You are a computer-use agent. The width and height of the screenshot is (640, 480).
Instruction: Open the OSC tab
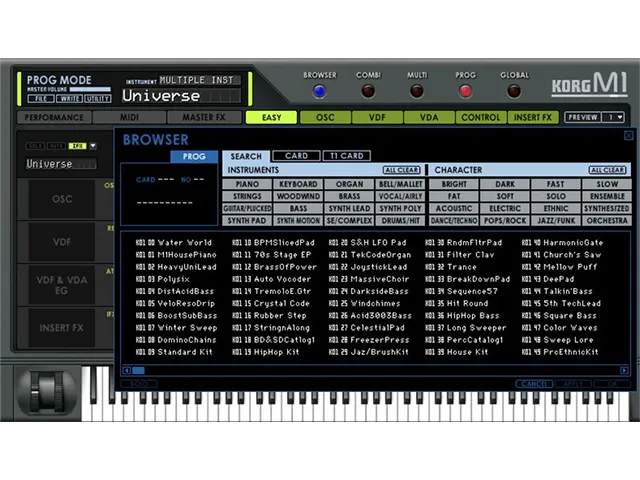[325, 118]
